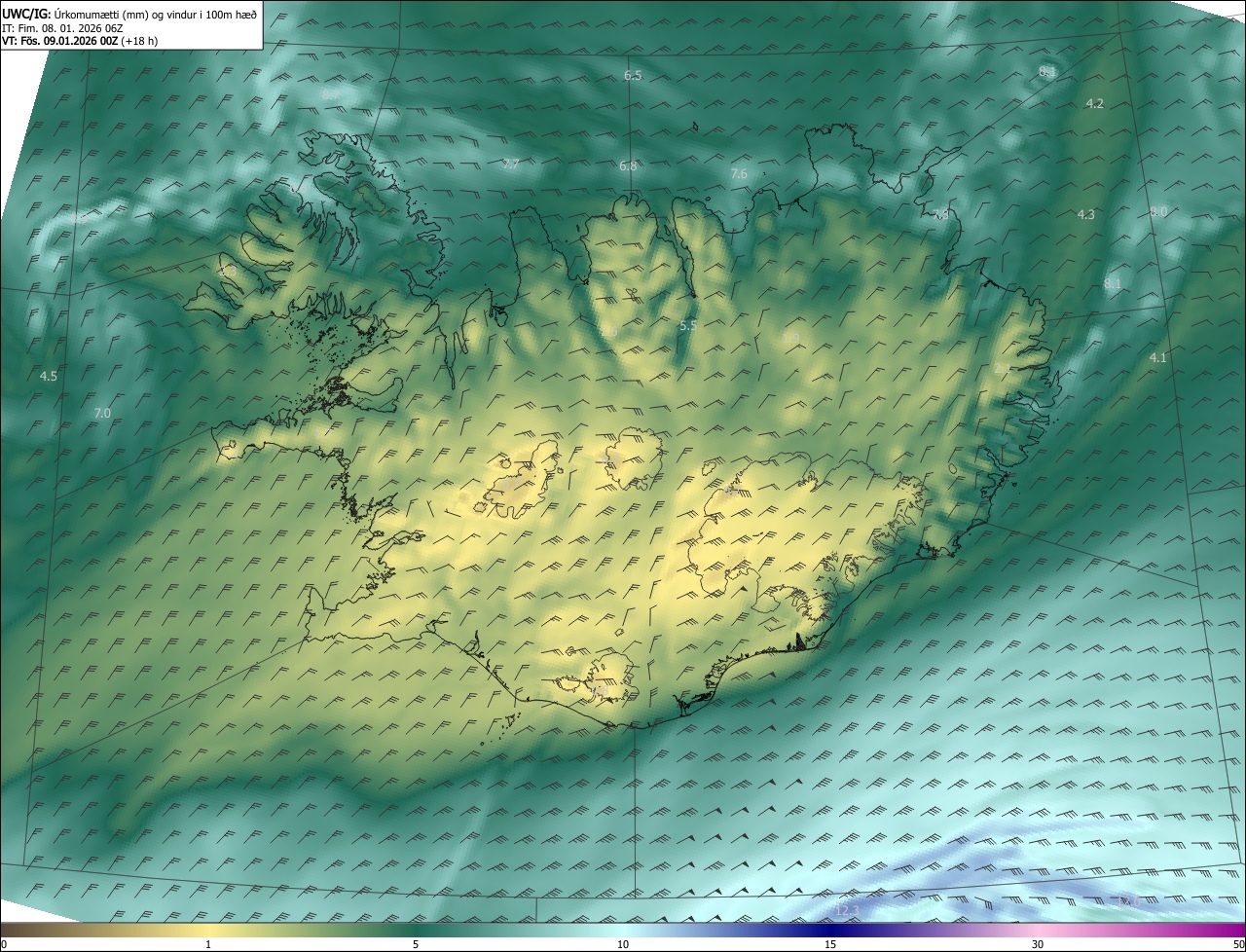The image size is (1246, 952).
Task: Click the 5 tick on the color scale
Action: 416,944
